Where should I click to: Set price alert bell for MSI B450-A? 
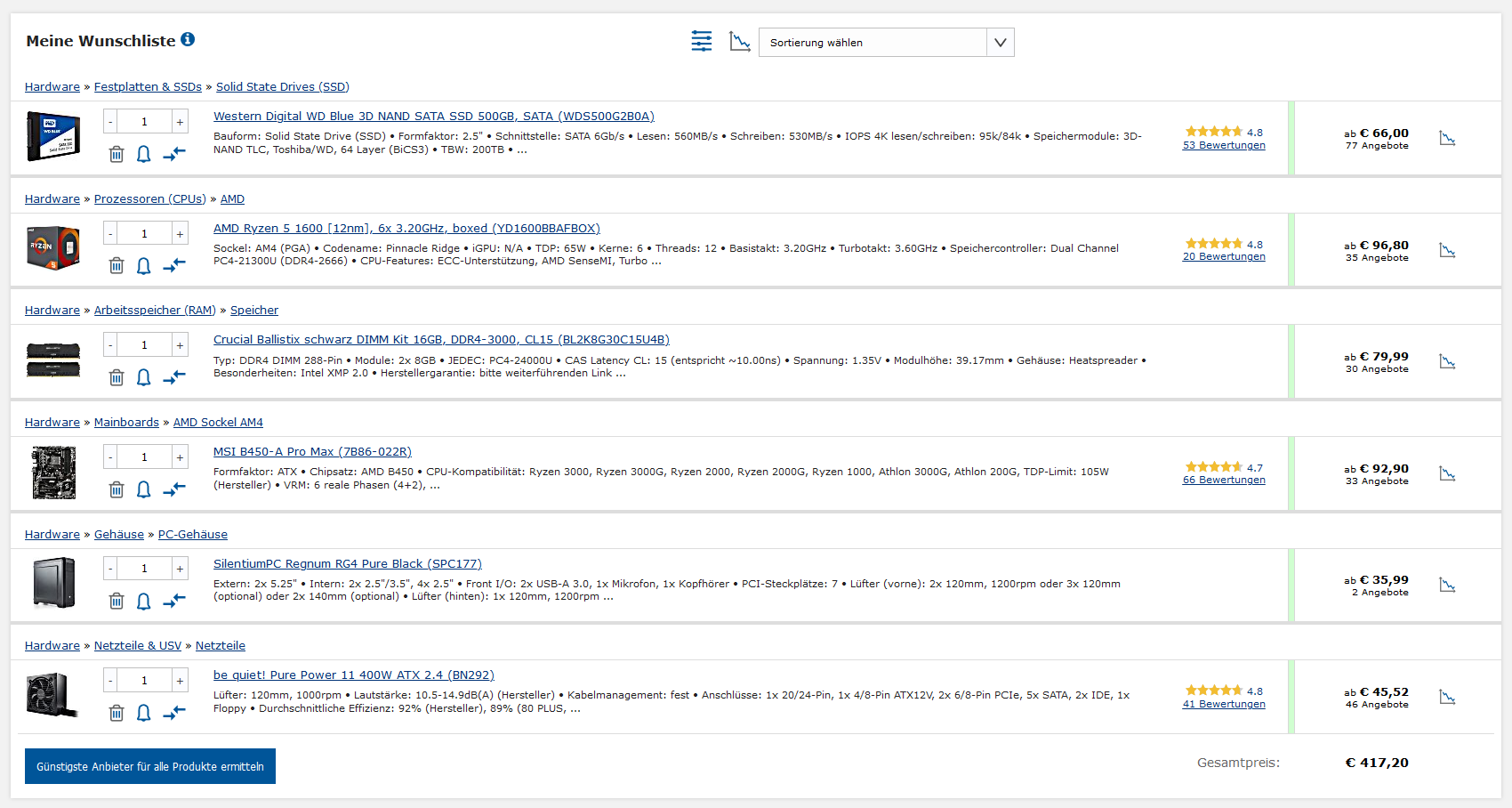pos(143,489)
